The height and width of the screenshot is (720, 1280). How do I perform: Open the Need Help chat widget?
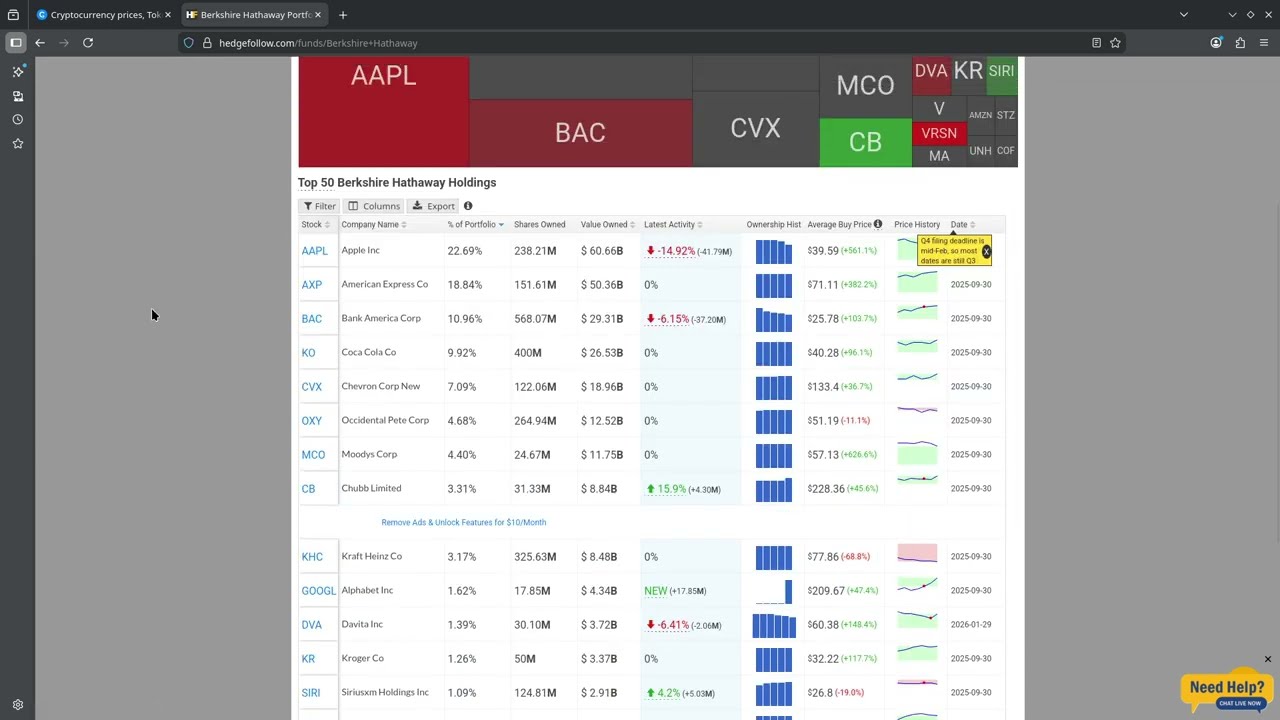click(x=1227, y=690)
